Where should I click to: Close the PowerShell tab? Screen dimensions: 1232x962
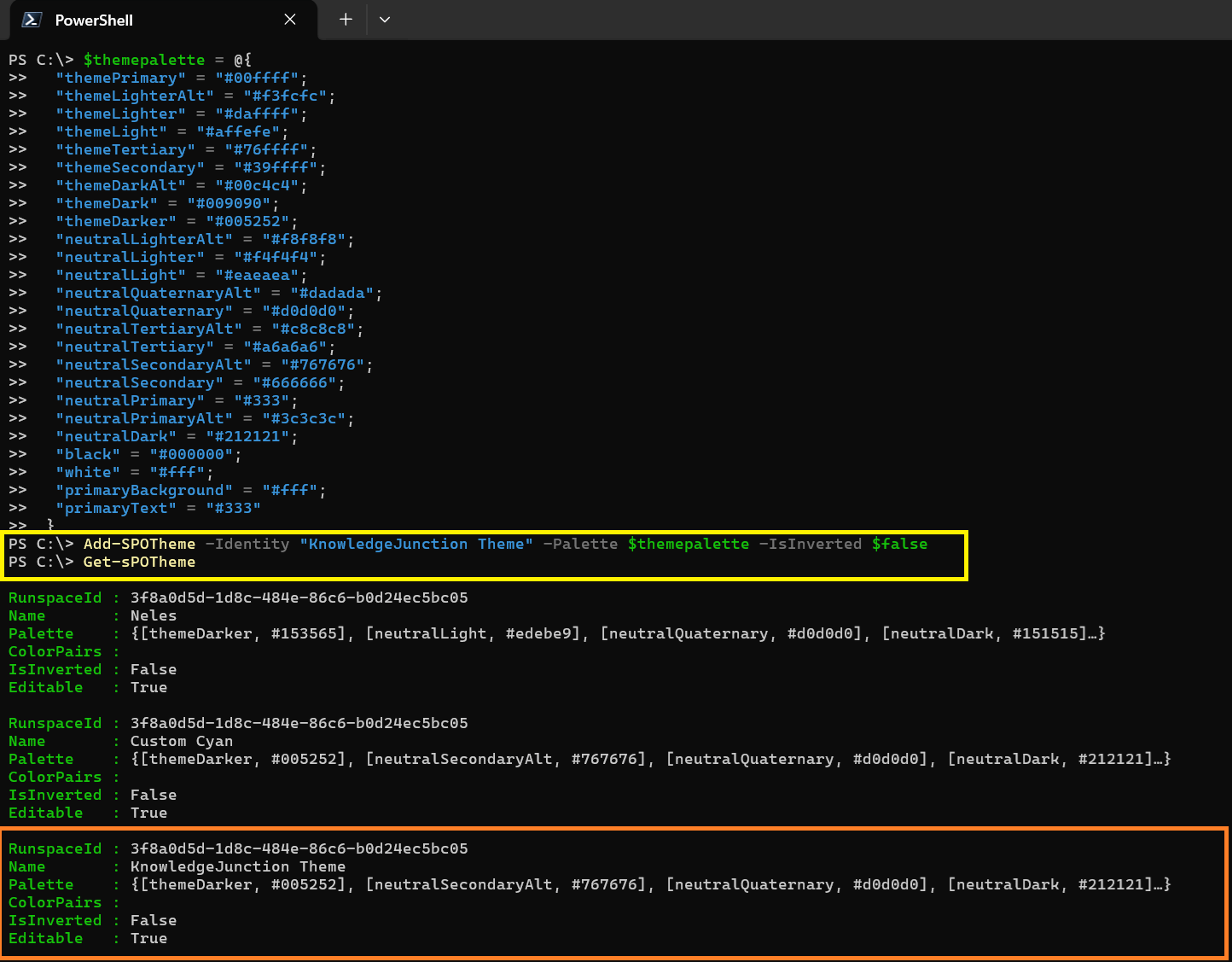tap(289, 19)
